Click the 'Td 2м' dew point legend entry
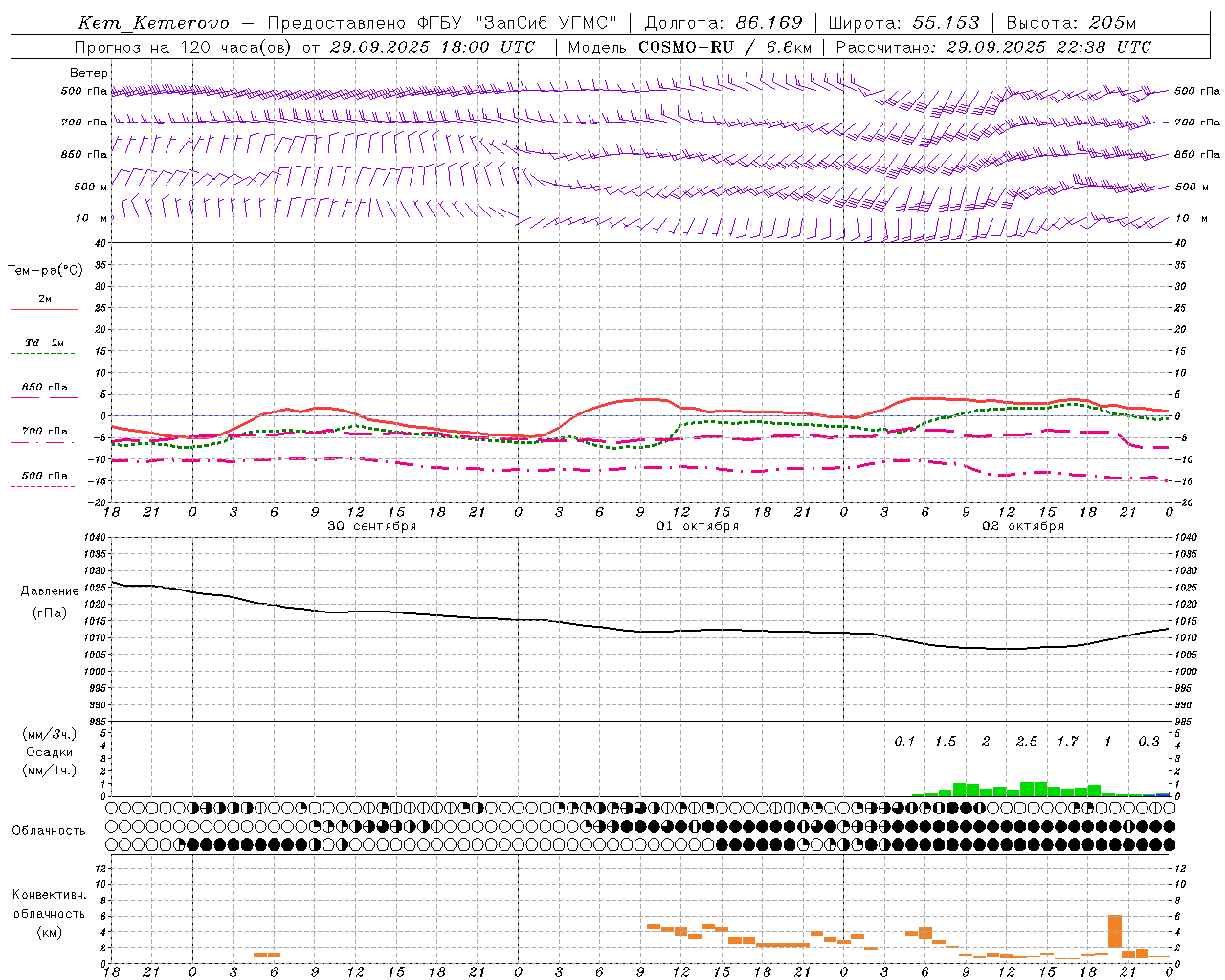1225x980 pixels. (45, 343)
